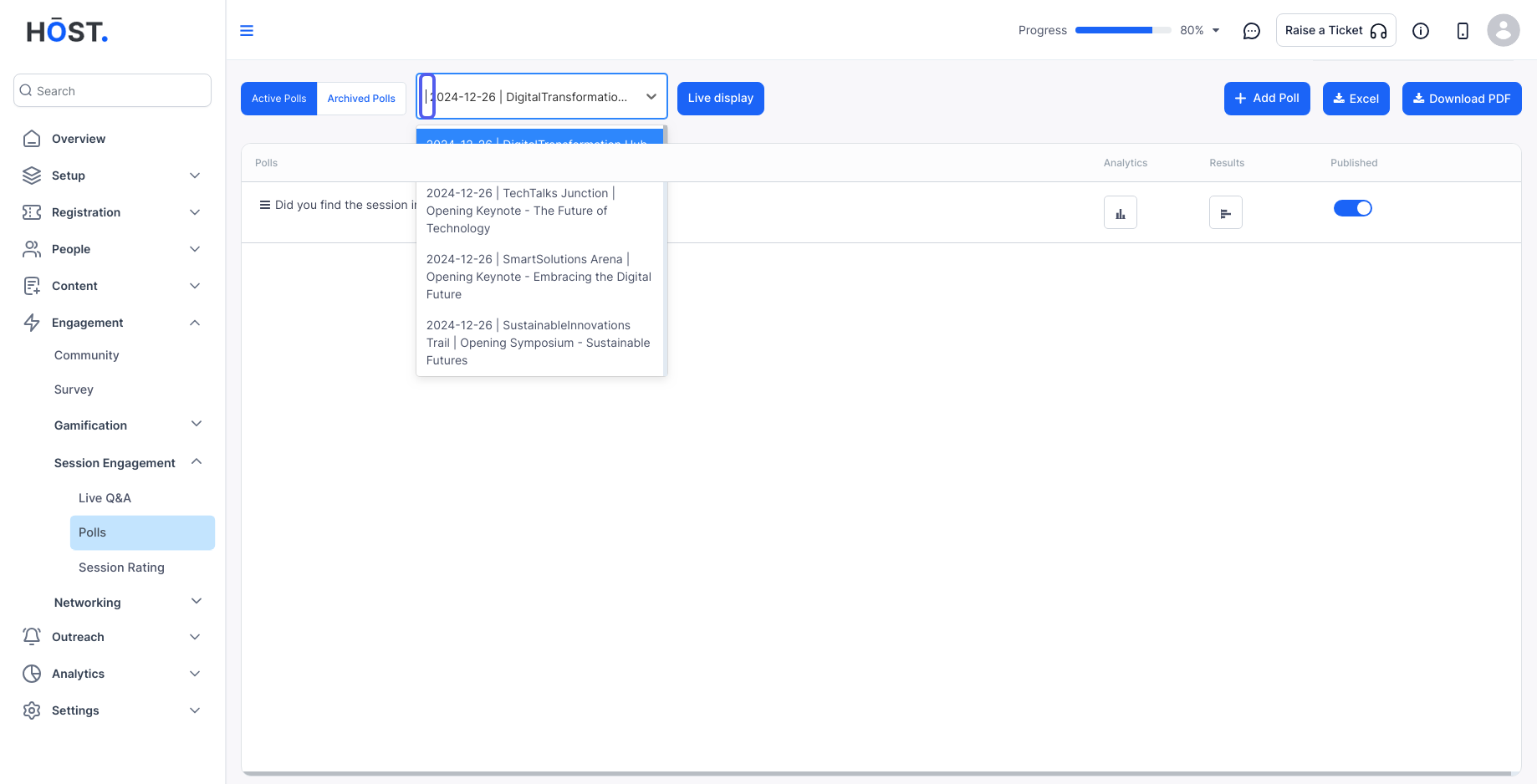Open the chat messages icon
This screenshot has height=784, width=1537.
[x=1252, y=31]
